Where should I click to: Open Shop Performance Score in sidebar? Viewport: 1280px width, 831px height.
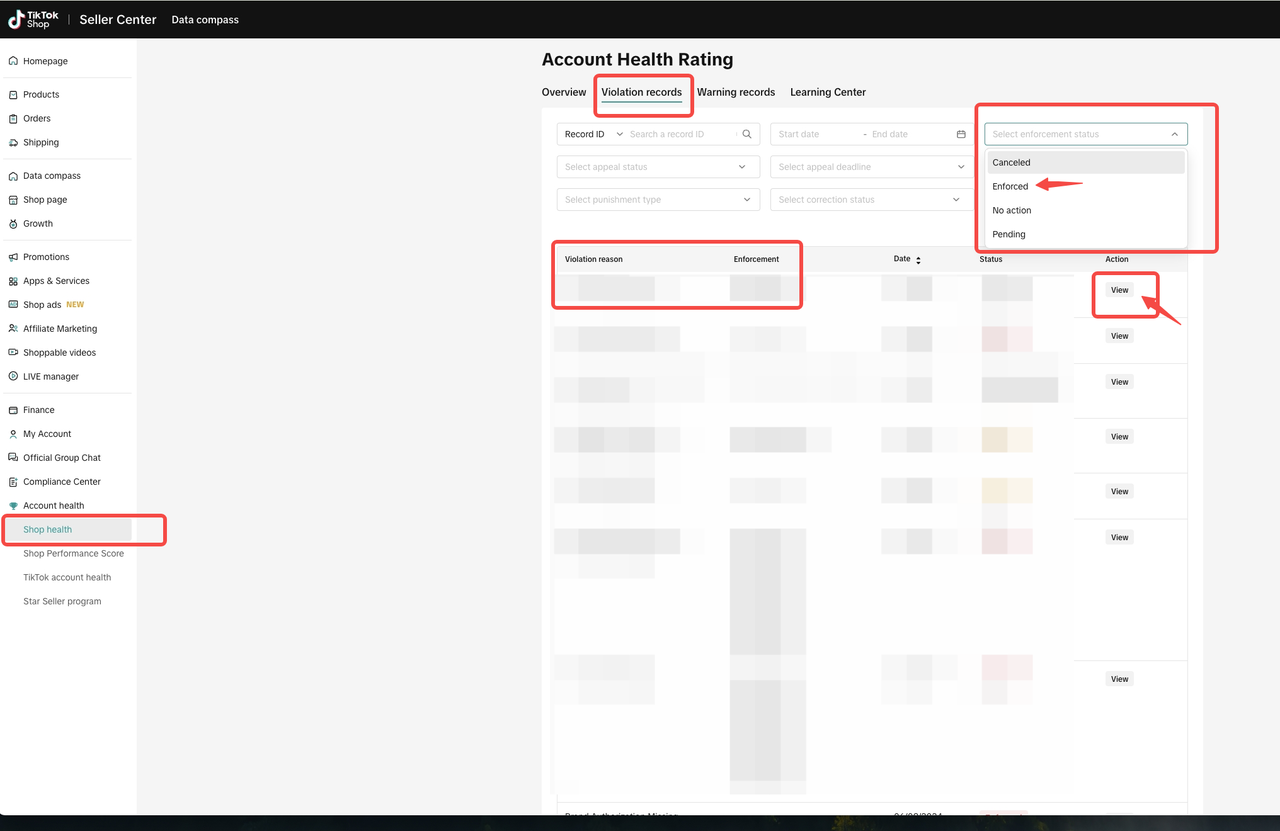(73, 554)
